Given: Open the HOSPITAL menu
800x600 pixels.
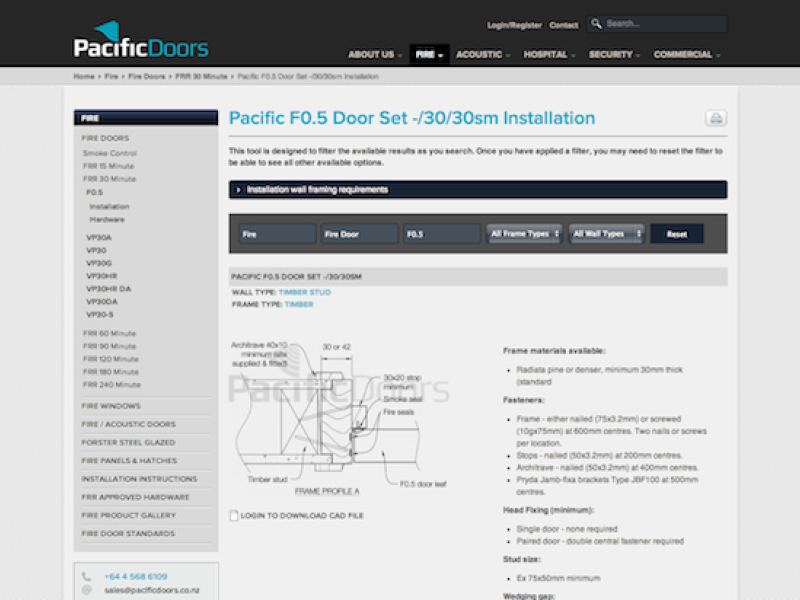Looking at the screenshot, I should [x=547, y=55].
